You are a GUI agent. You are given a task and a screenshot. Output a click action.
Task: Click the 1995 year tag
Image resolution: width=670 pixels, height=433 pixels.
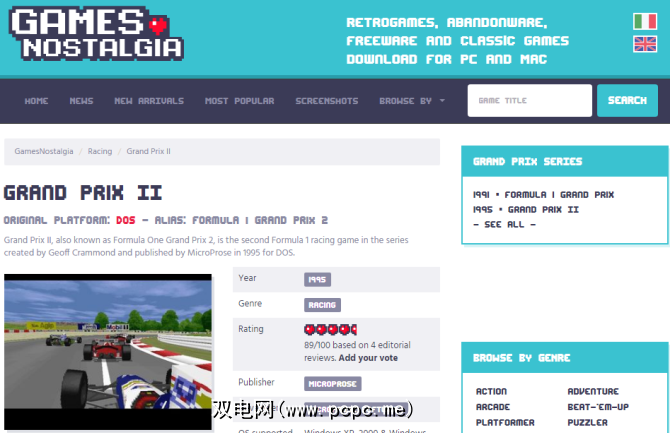click(x=317, y=280)
